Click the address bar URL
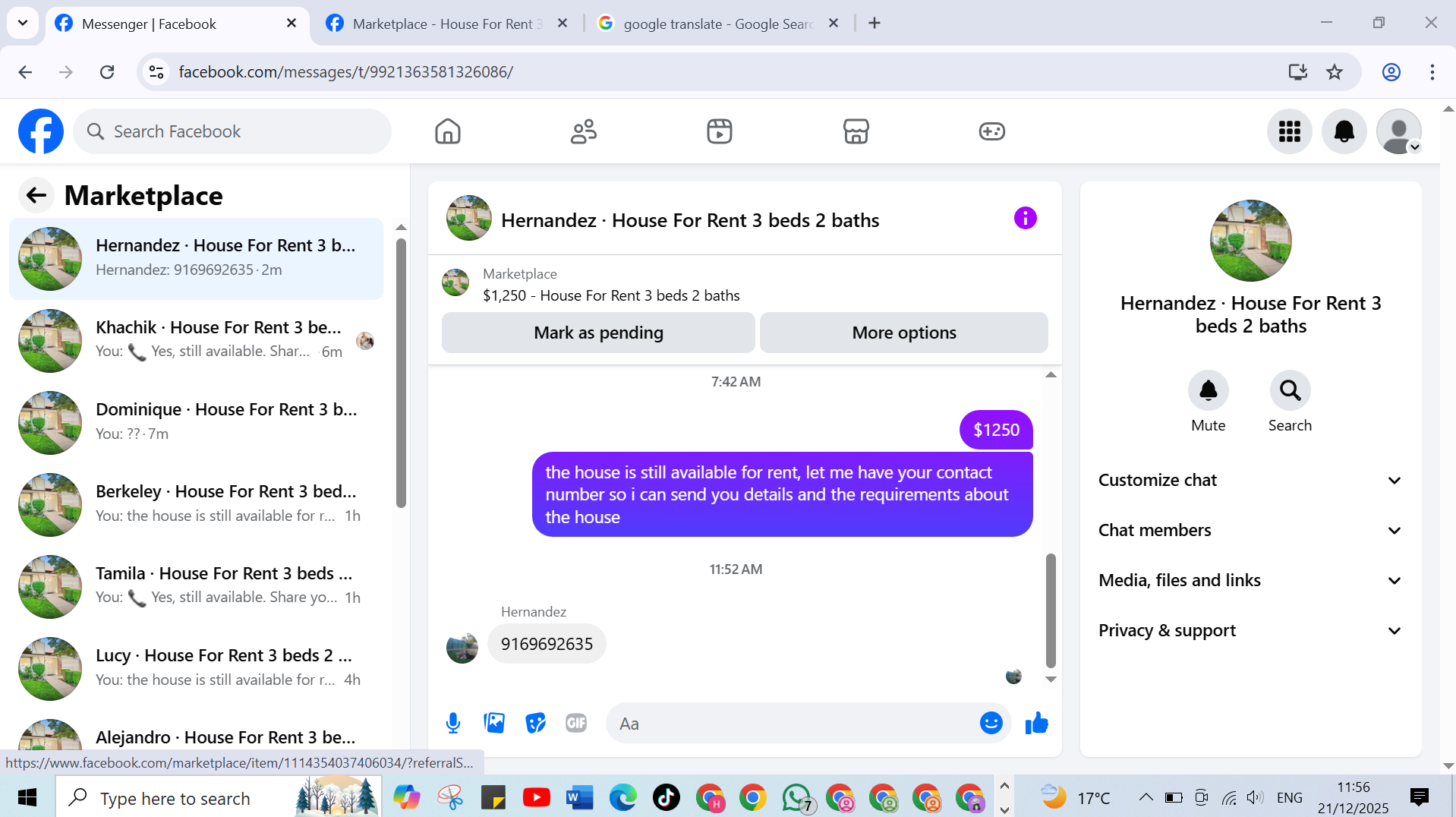1456x817 pixels. point(345,72)
